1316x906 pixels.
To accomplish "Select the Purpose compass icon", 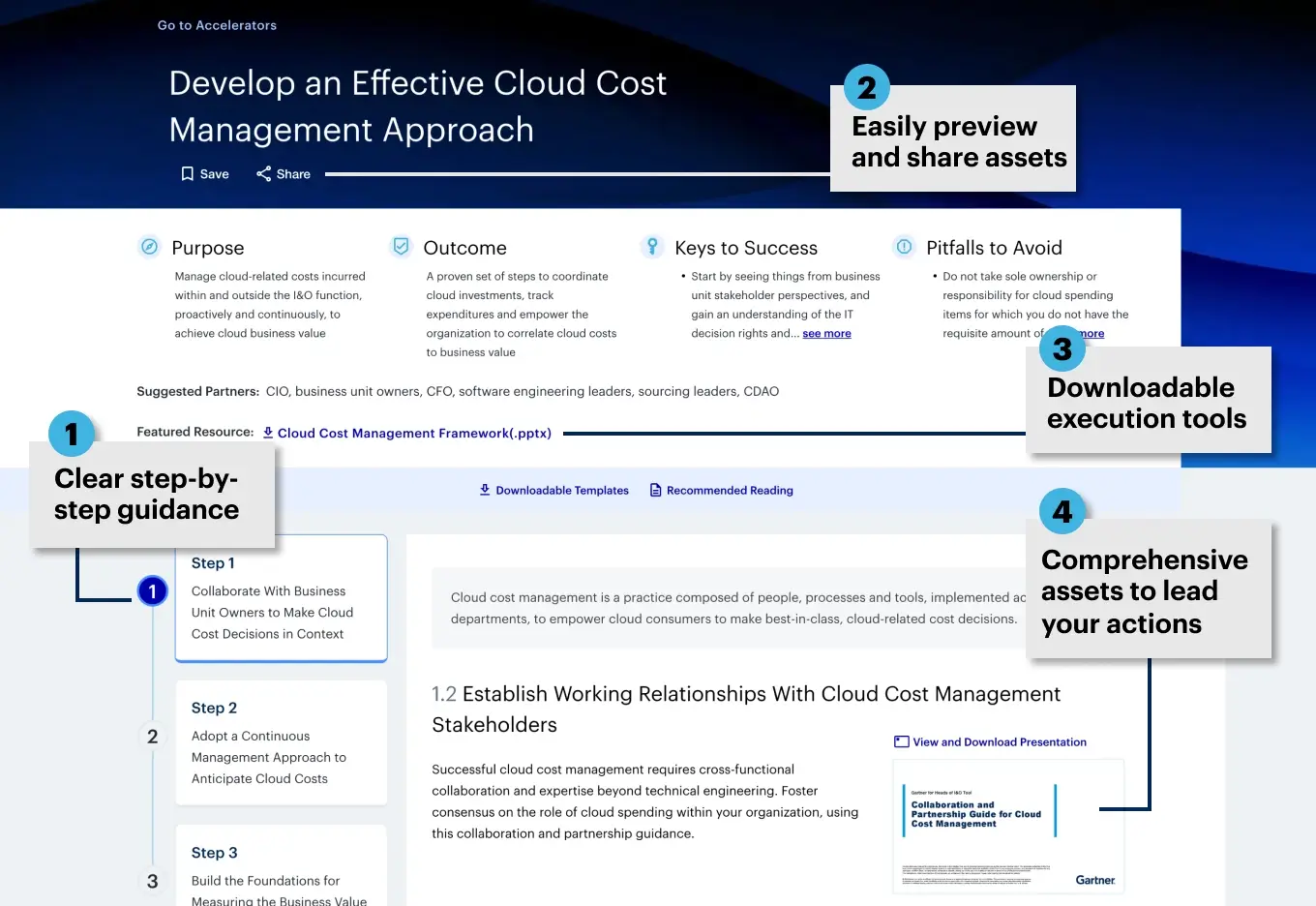I will [149, 247].
